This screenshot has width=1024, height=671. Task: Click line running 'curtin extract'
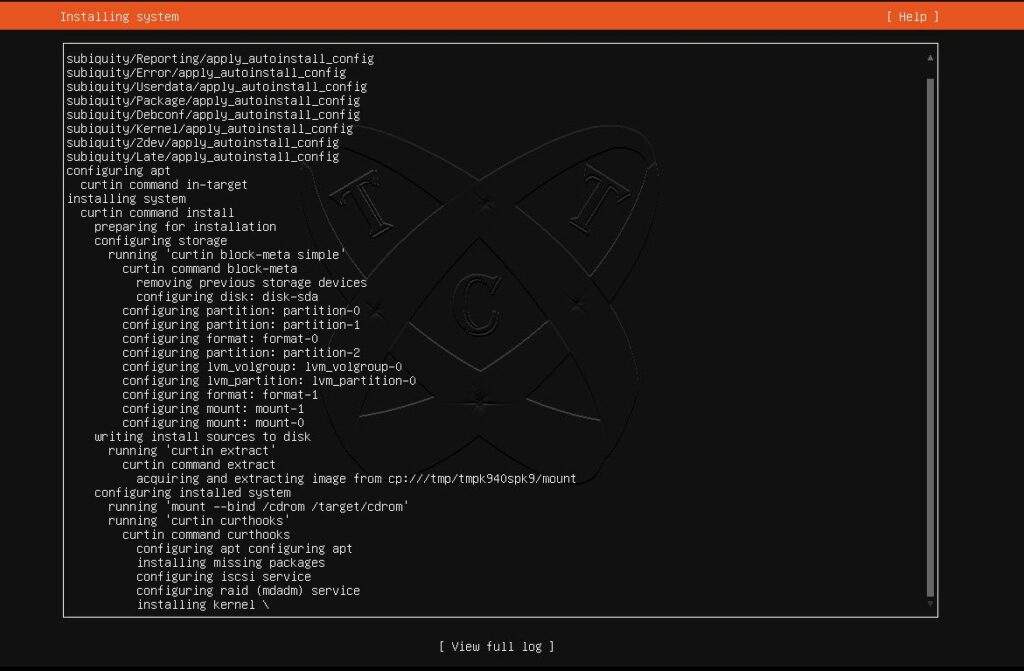192,451
